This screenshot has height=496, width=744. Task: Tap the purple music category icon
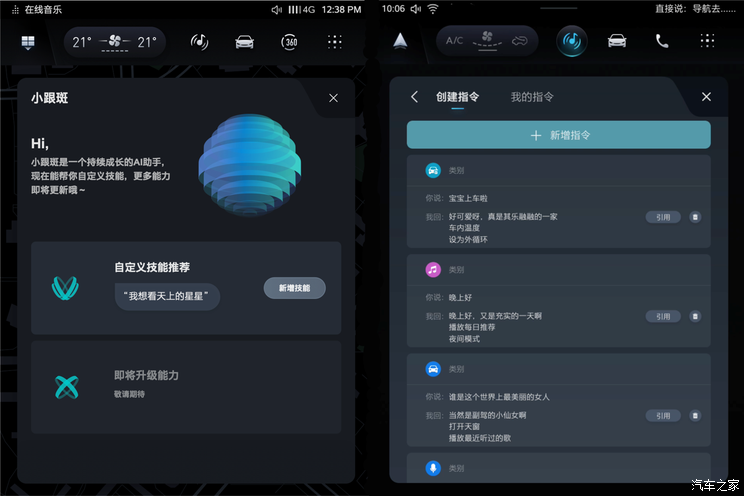tap(433, 270)
